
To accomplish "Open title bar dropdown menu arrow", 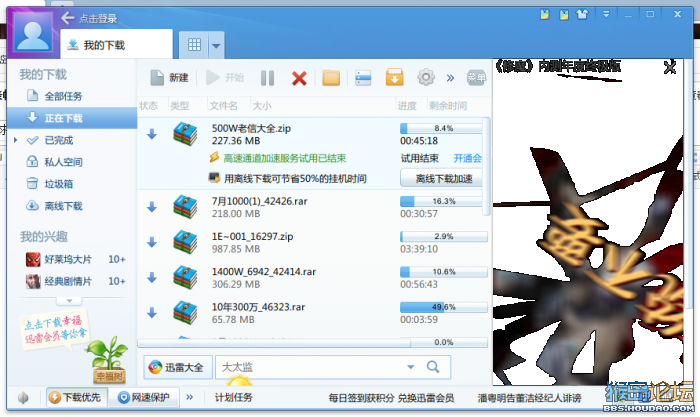I will click(x=606, y=14).
